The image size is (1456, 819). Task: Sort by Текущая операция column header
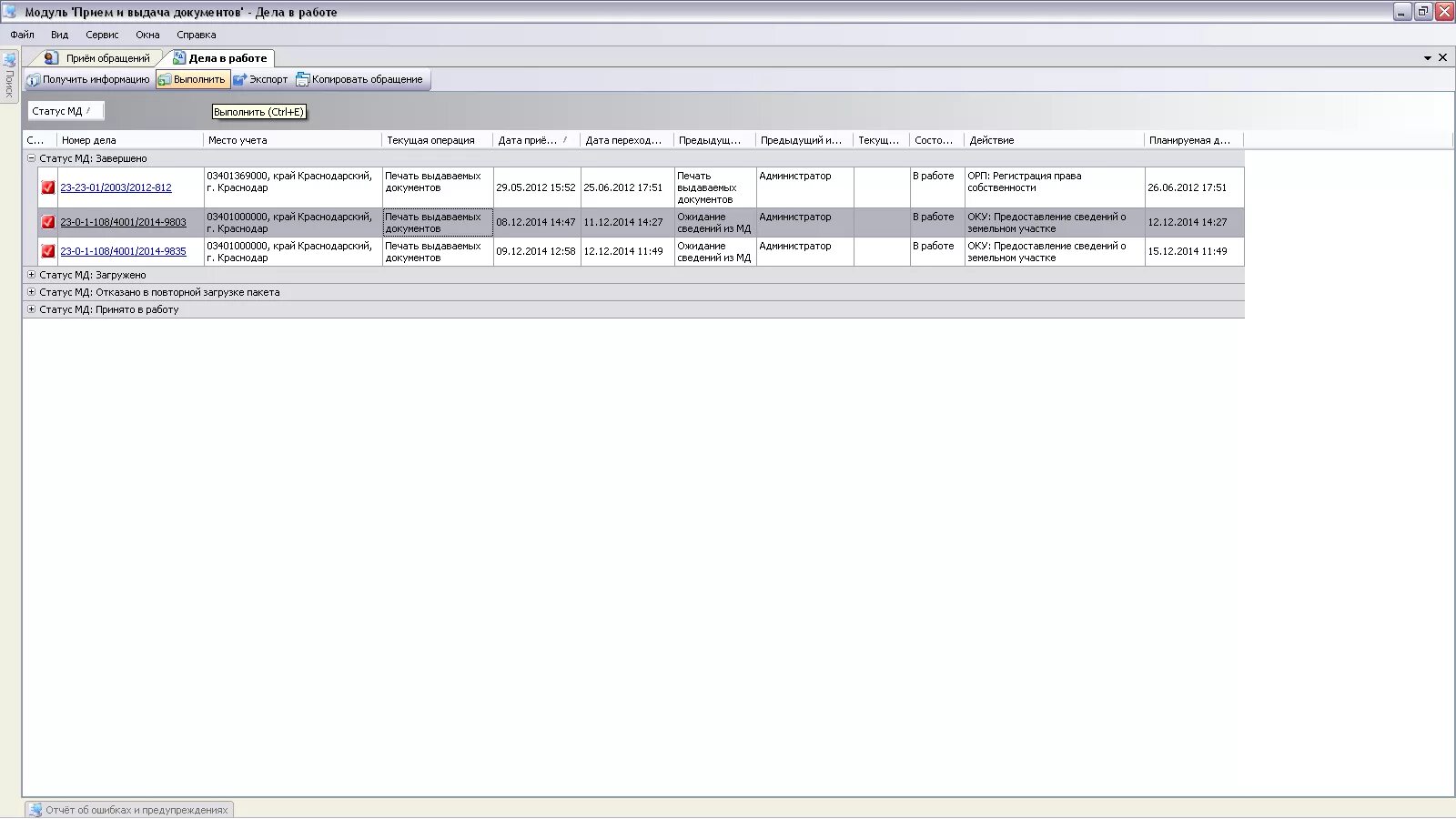coord(438,140)
